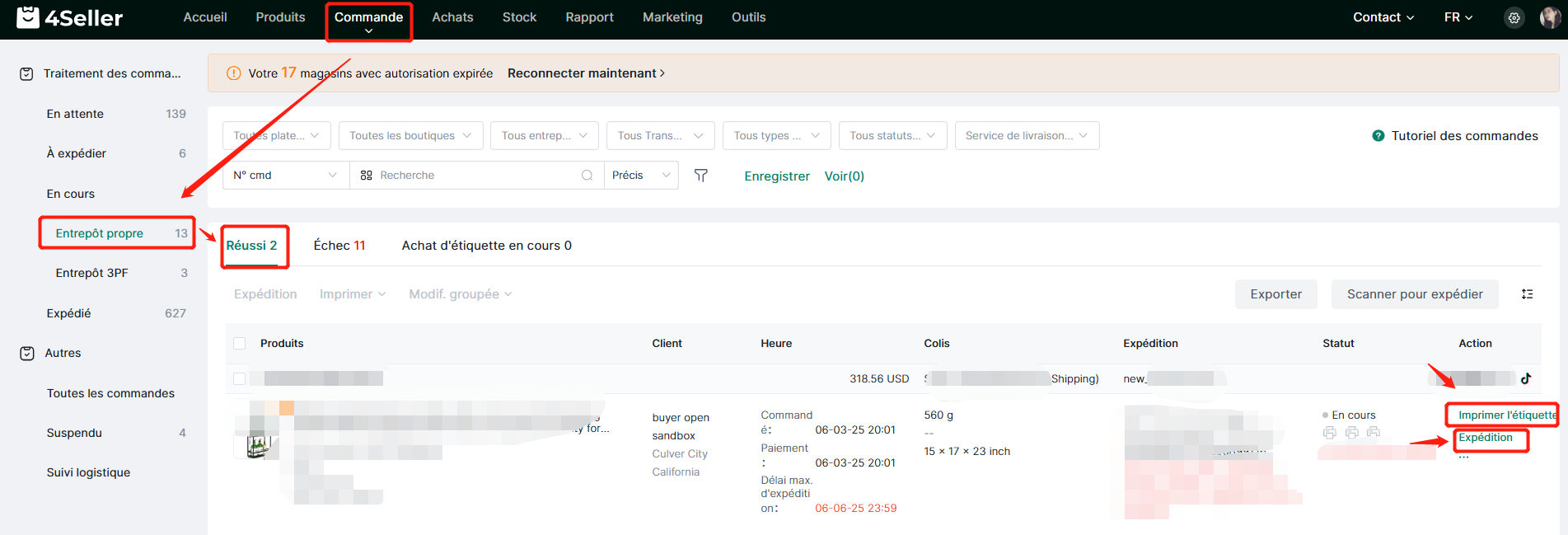Open the Rapport menu
Viewport: 1568px width, 535px height.
(589, 17)
